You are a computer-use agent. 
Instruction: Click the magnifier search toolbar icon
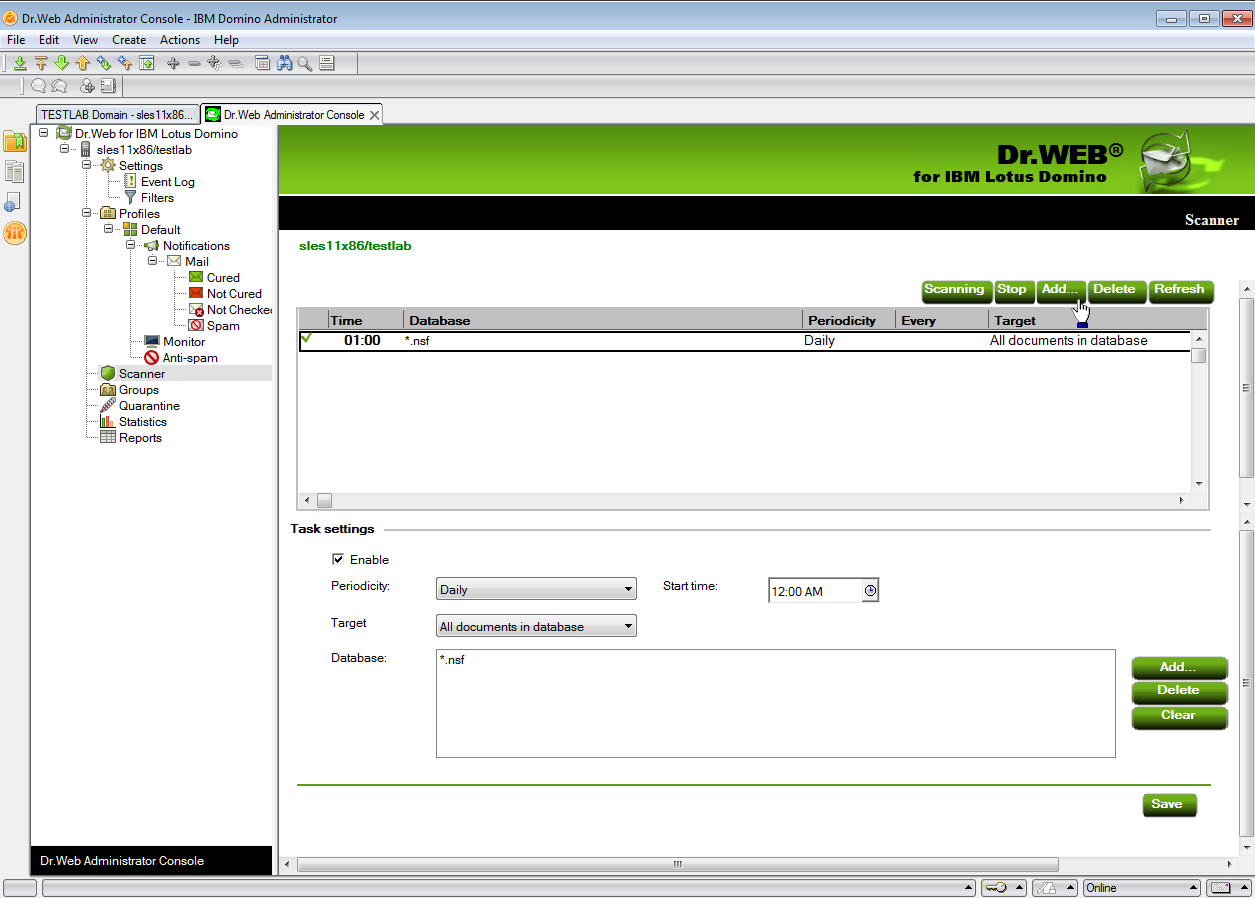coord(305,63)
